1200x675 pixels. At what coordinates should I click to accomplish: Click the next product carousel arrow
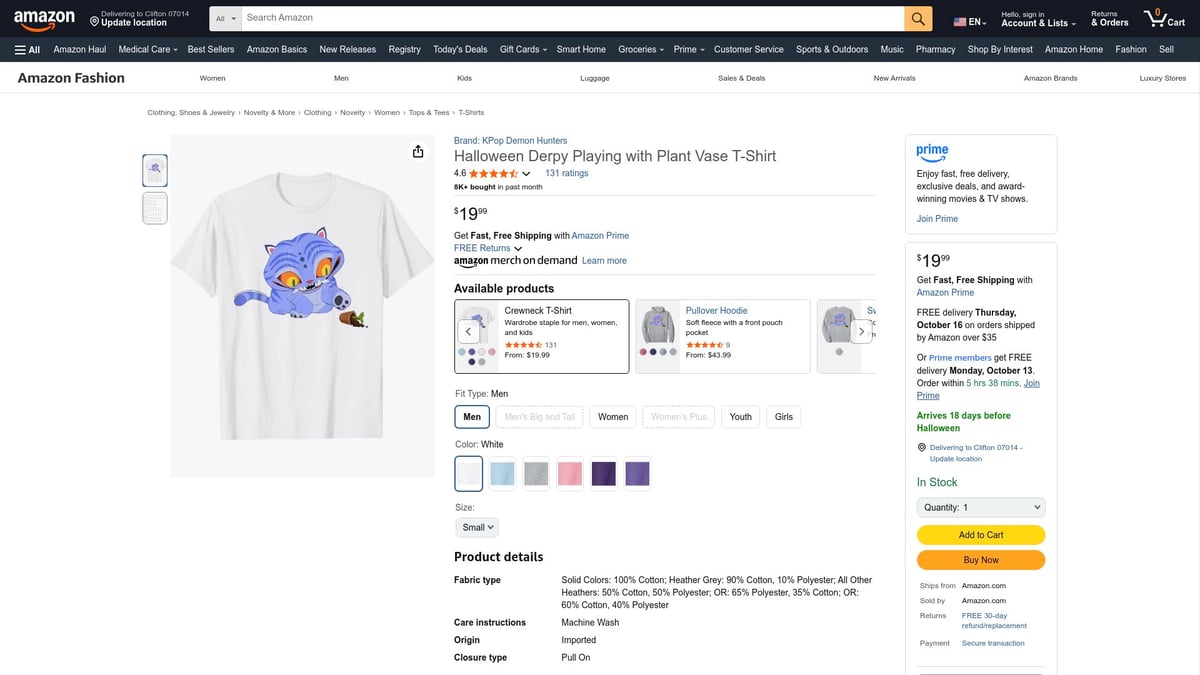(861, 330)
